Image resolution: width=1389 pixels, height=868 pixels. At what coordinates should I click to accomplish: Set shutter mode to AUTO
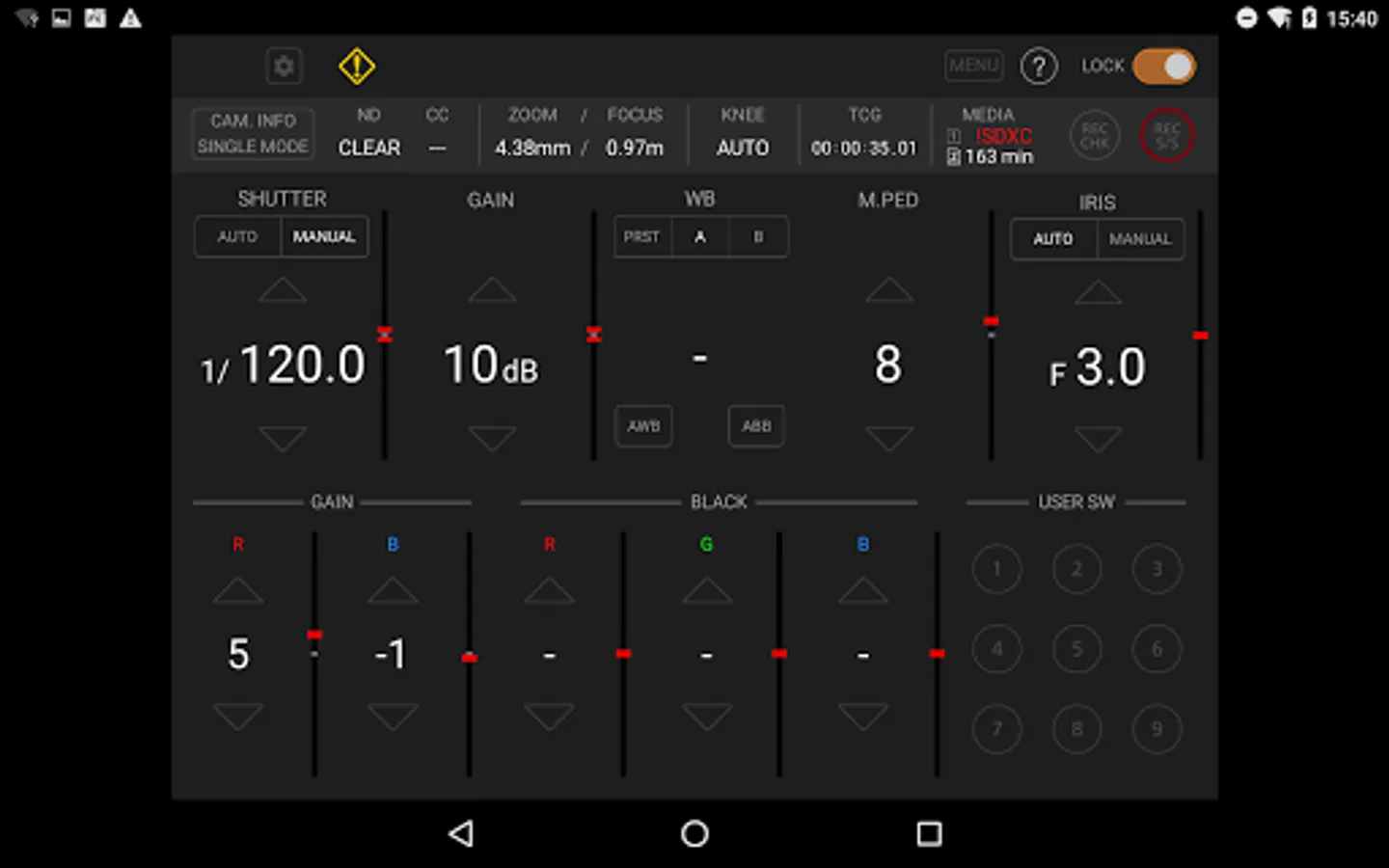tap(237, 236)
